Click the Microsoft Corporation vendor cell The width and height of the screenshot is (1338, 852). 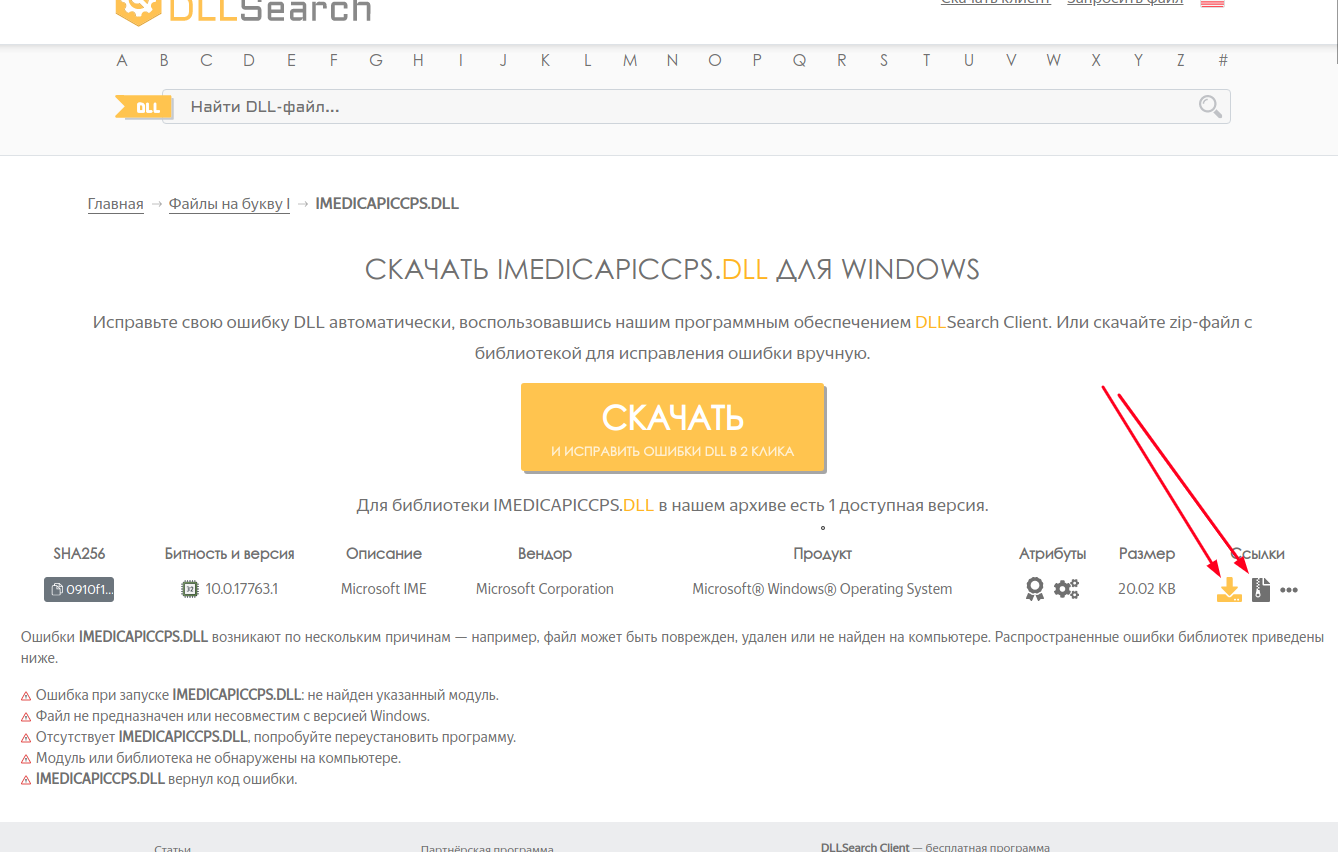[545, 589]
